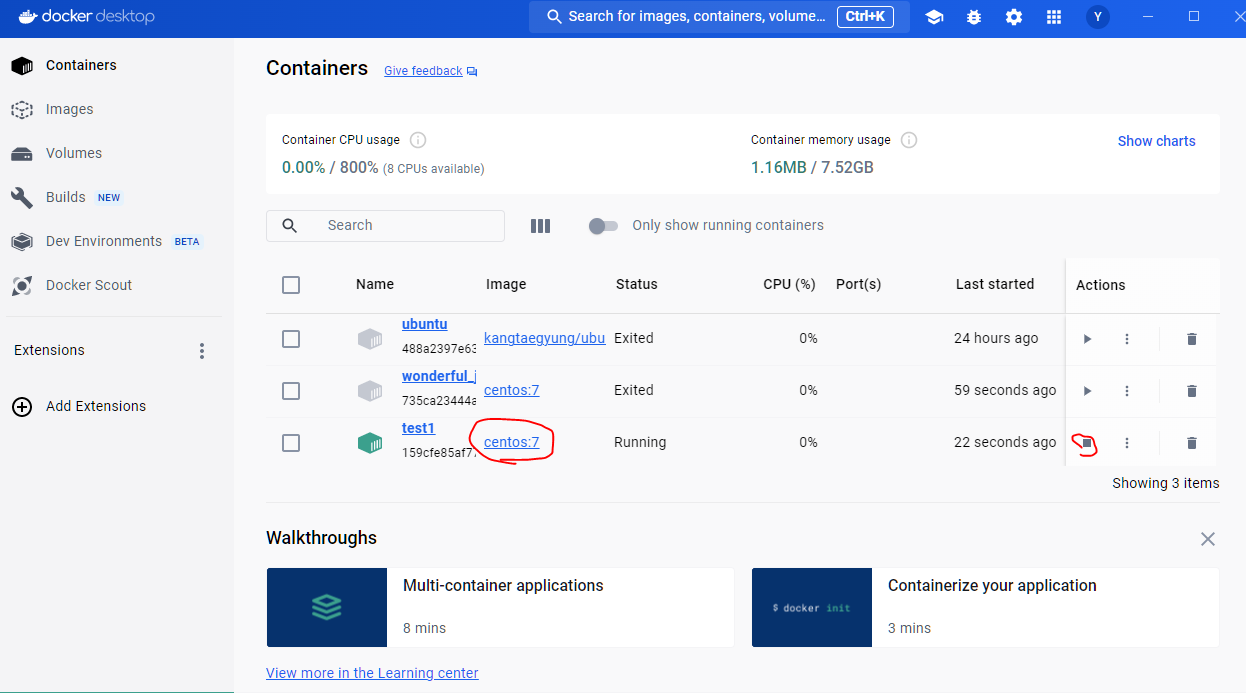Open the Troubleshoot bug icon
Image resolution: width=1246 pixels, height=693 pixels.
point(974,17)
